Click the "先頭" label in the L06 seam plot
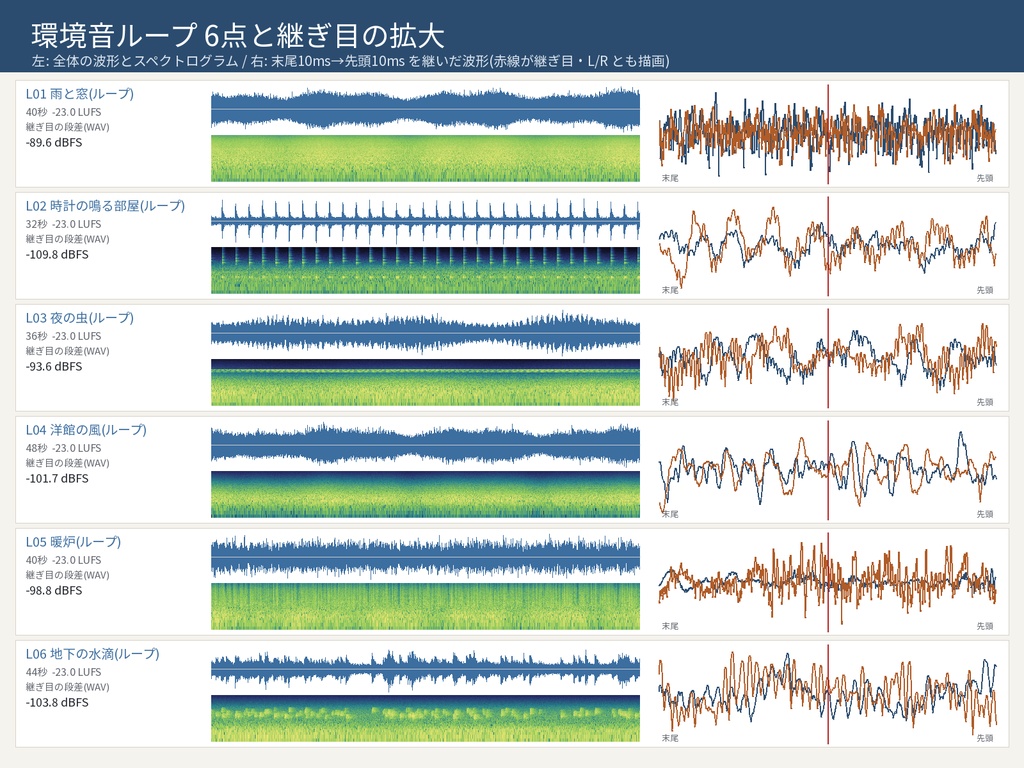1024x768 pixels. 985,738
